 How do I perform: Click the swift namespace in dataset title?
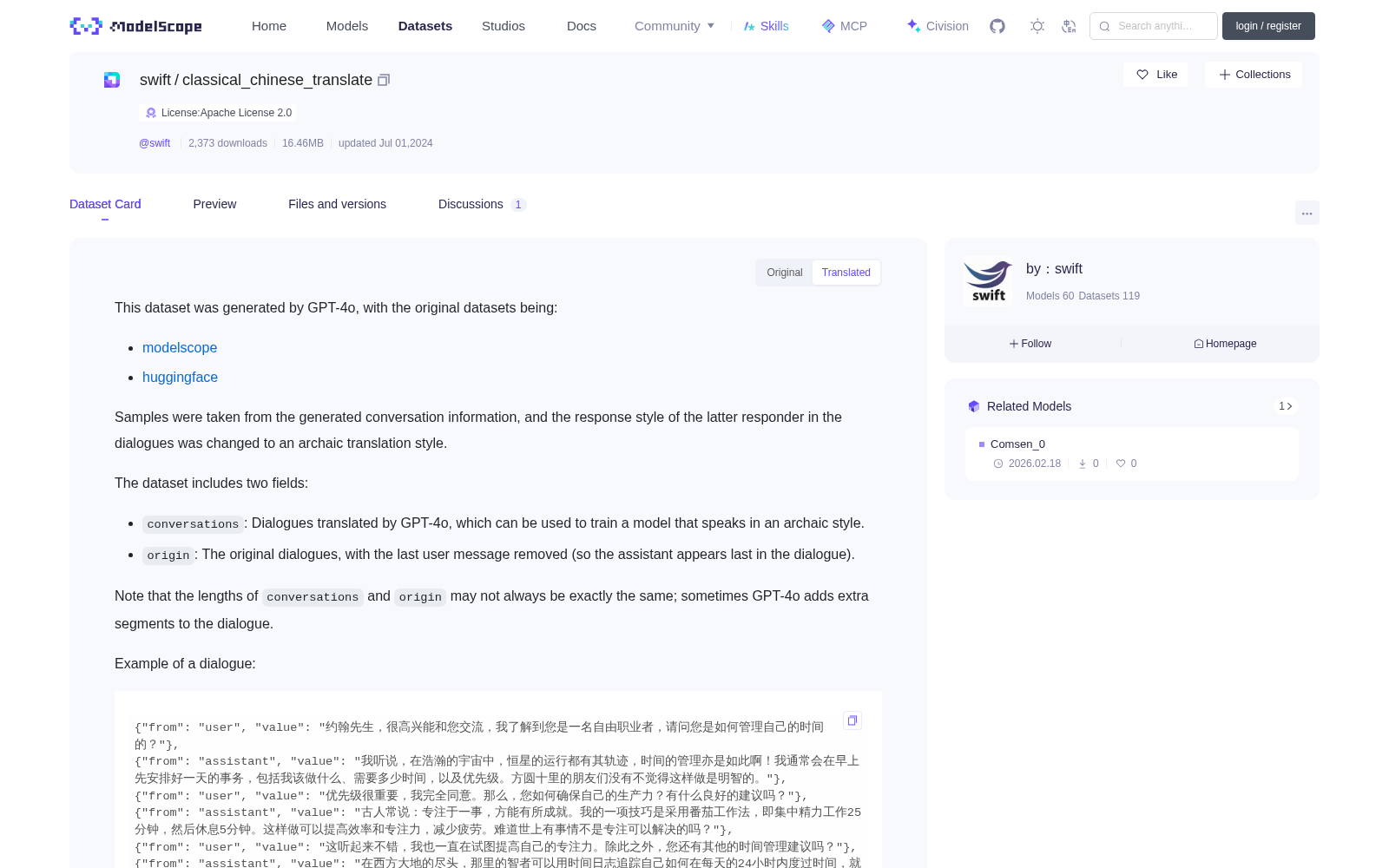(x=155, y=80)
